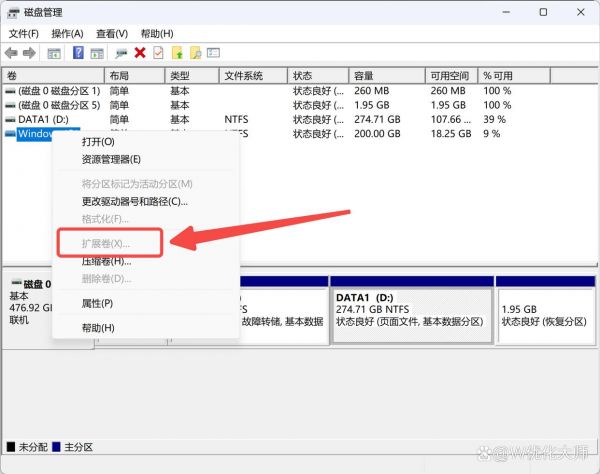Sort by the 容量 column header
Screen dimensions: 600x474
387,76
